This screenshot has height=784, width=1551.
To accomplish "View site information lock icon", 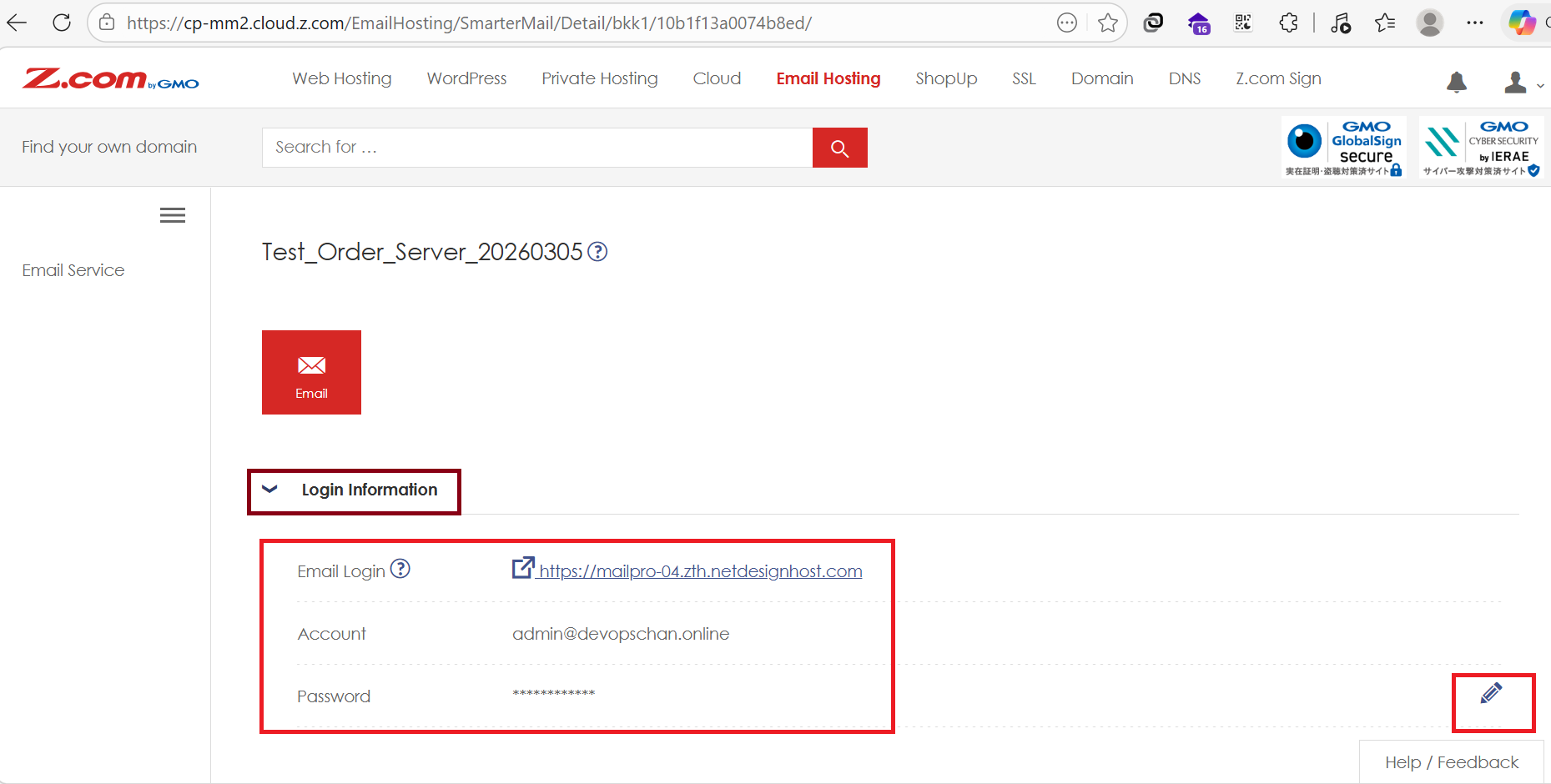I will 107,23.
